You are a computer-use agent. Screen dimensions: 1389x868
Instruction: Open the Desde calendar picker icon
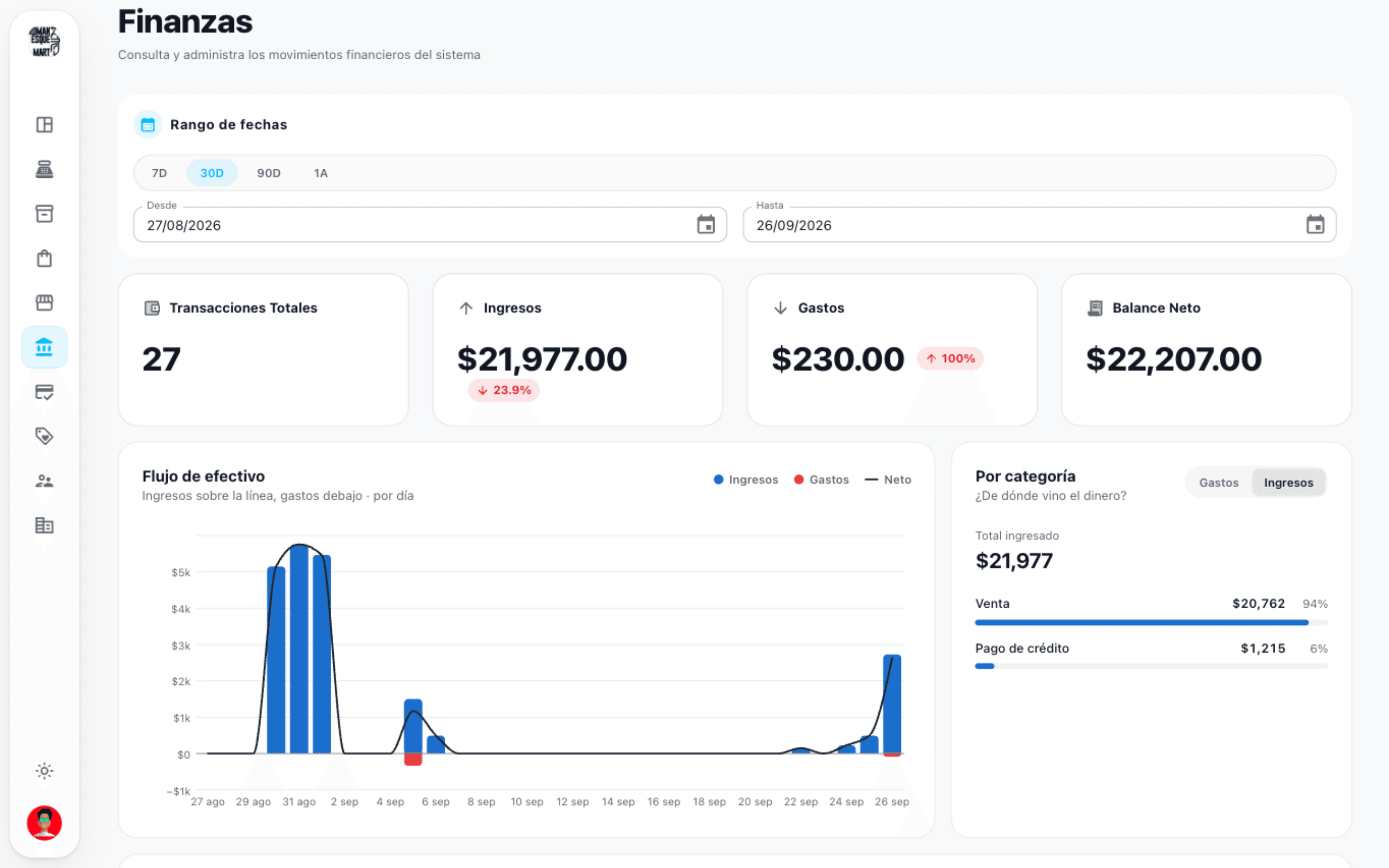[706, 224]
